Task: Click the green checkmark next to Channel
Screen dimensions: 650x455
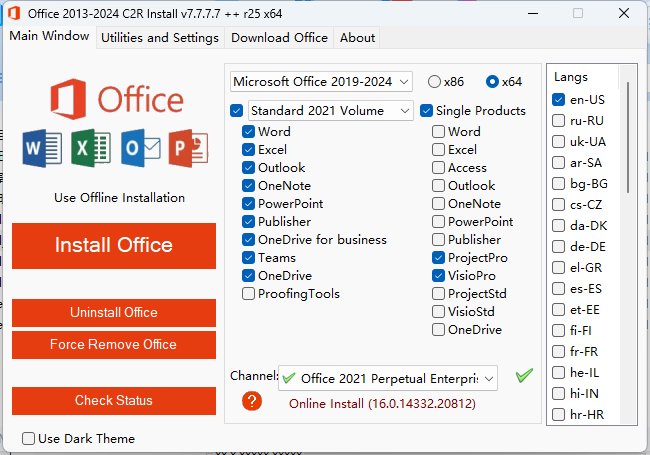Action: click(x=524, y=376)
